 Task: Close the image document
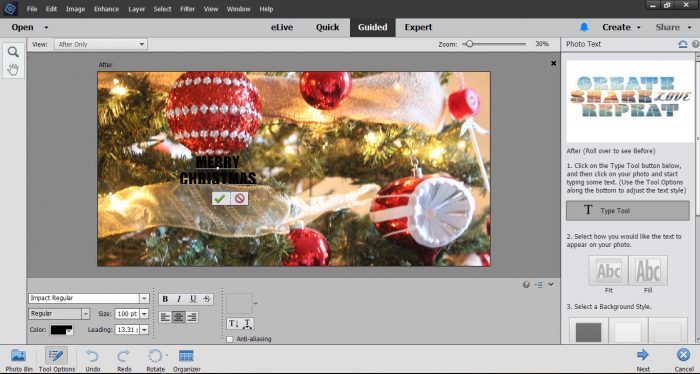554,63
